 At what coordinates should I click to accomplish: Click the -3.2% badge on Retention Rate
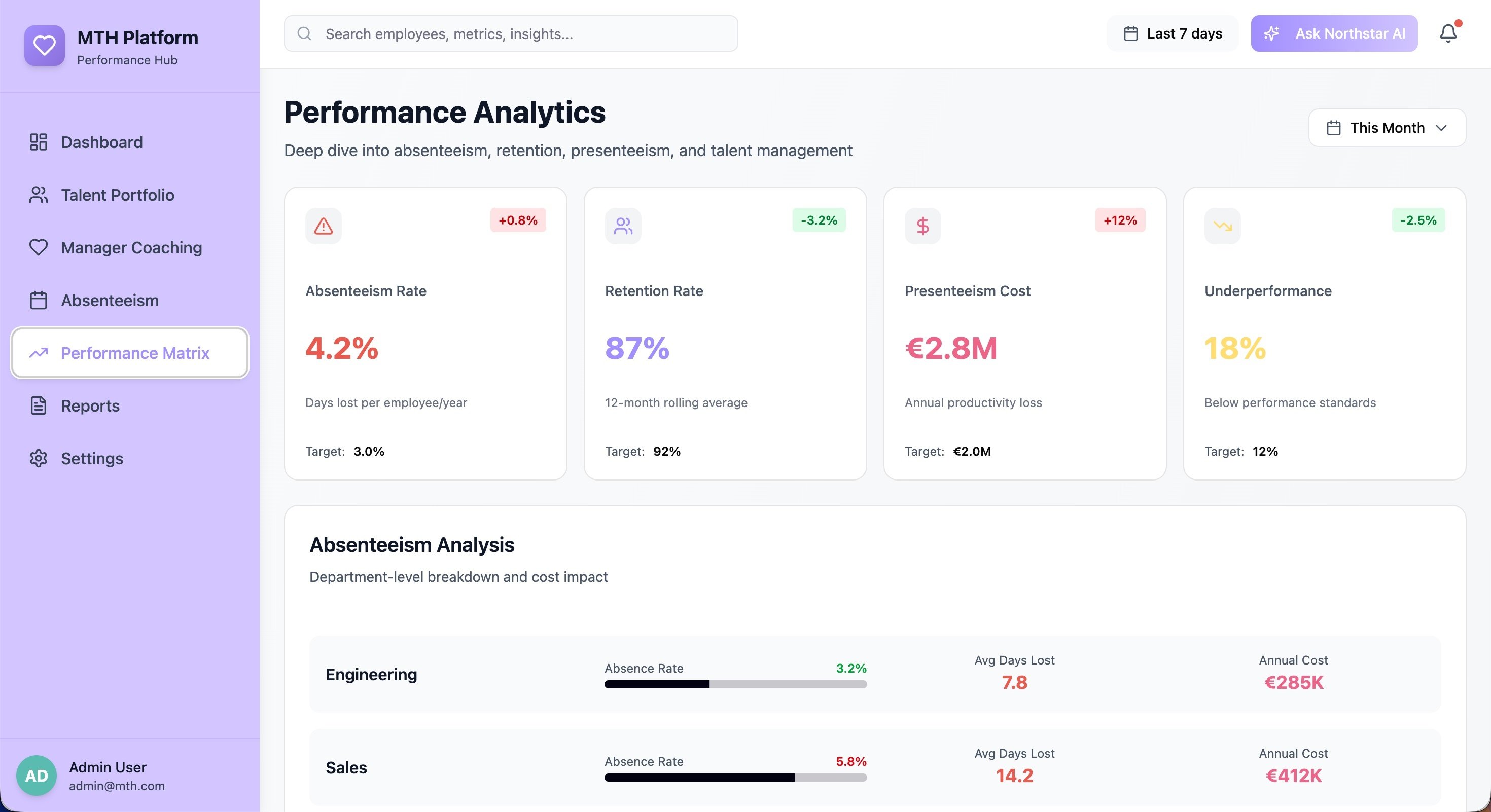point(818,220)
